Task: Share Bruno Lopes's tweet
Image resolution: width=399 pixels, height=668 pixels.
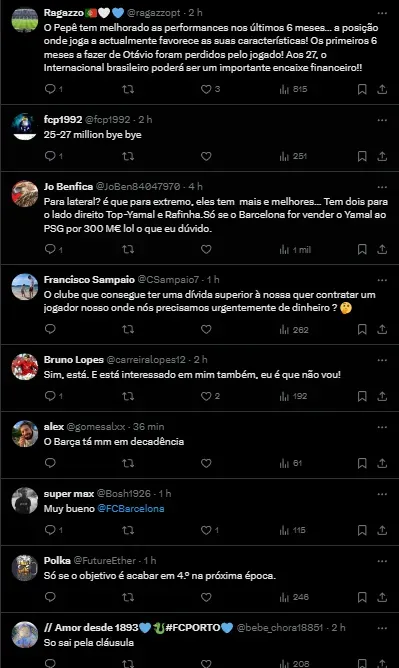Action: 382,396
